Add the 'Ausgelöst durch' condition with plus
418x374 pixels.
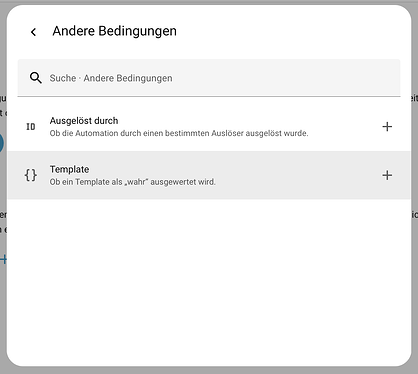click(387, 127)
